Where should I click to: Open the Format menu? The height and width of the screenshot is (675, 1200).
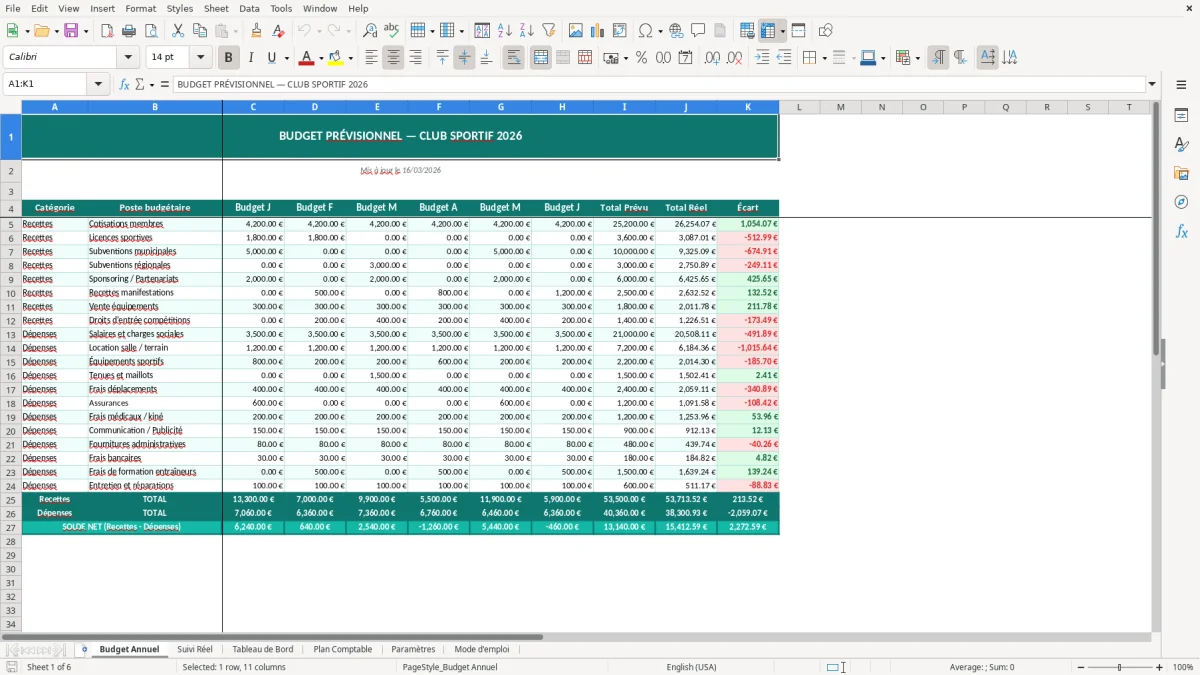click(140, 8)
